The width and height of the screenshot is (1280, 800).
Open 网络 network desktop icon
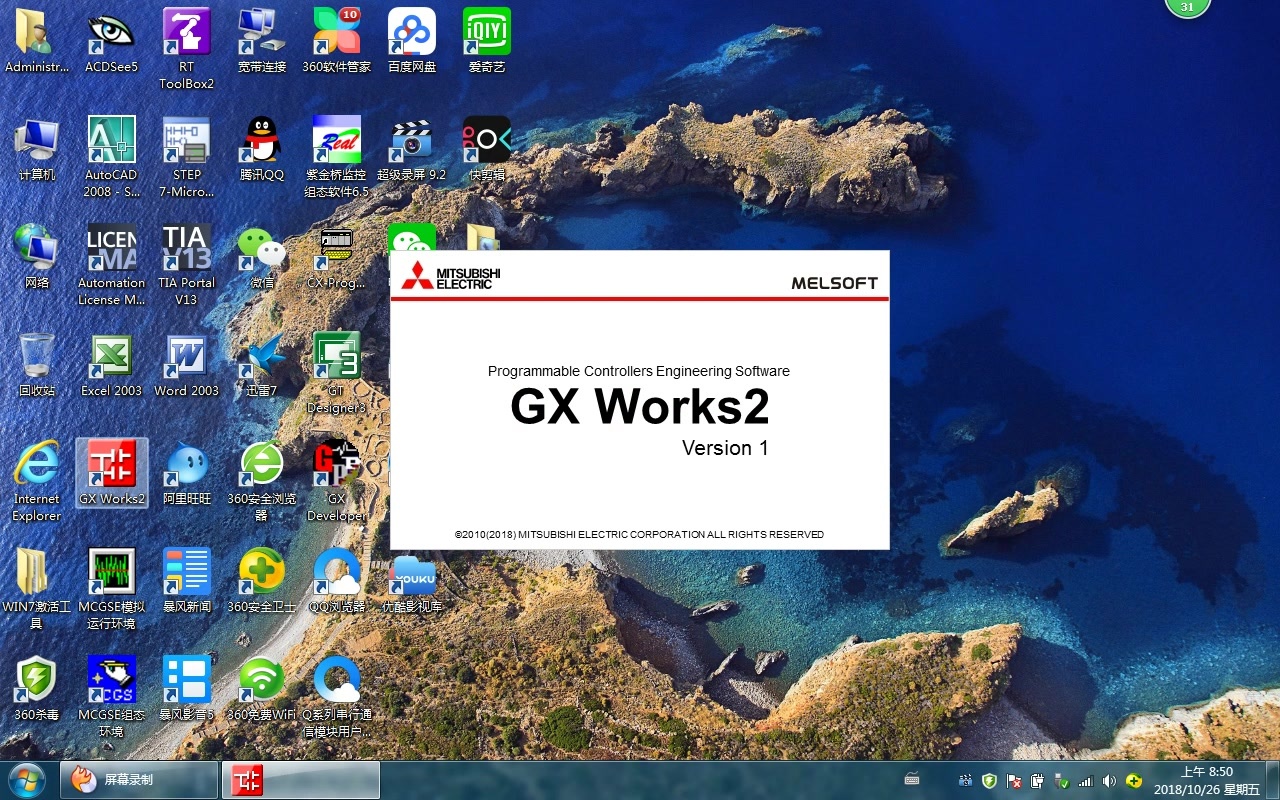37,256
